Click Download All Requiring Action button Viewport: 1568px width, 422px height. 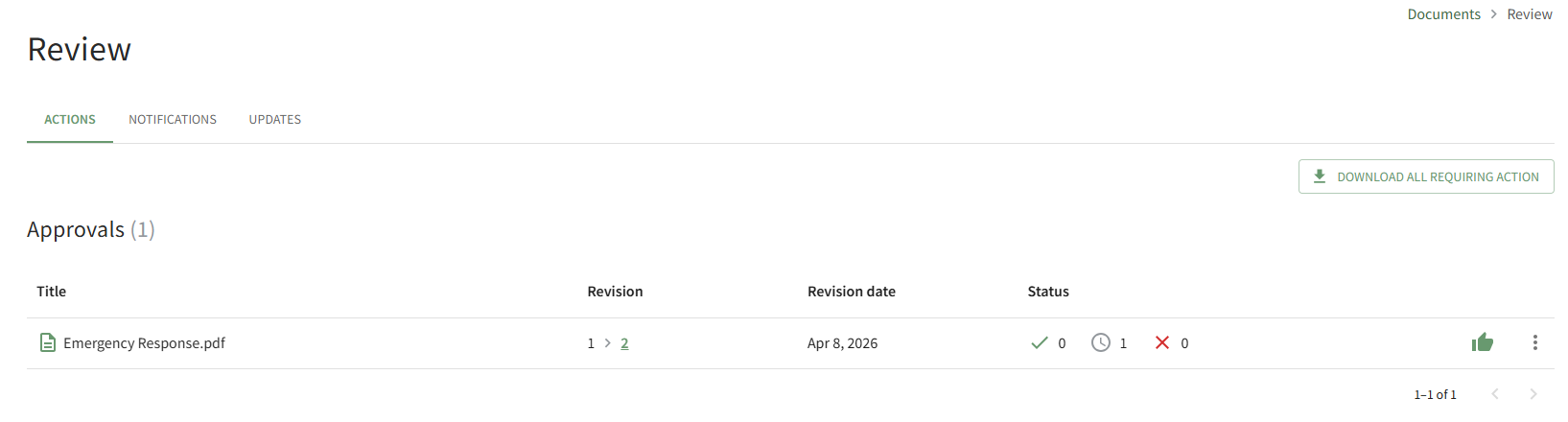tap(1426, 176)
